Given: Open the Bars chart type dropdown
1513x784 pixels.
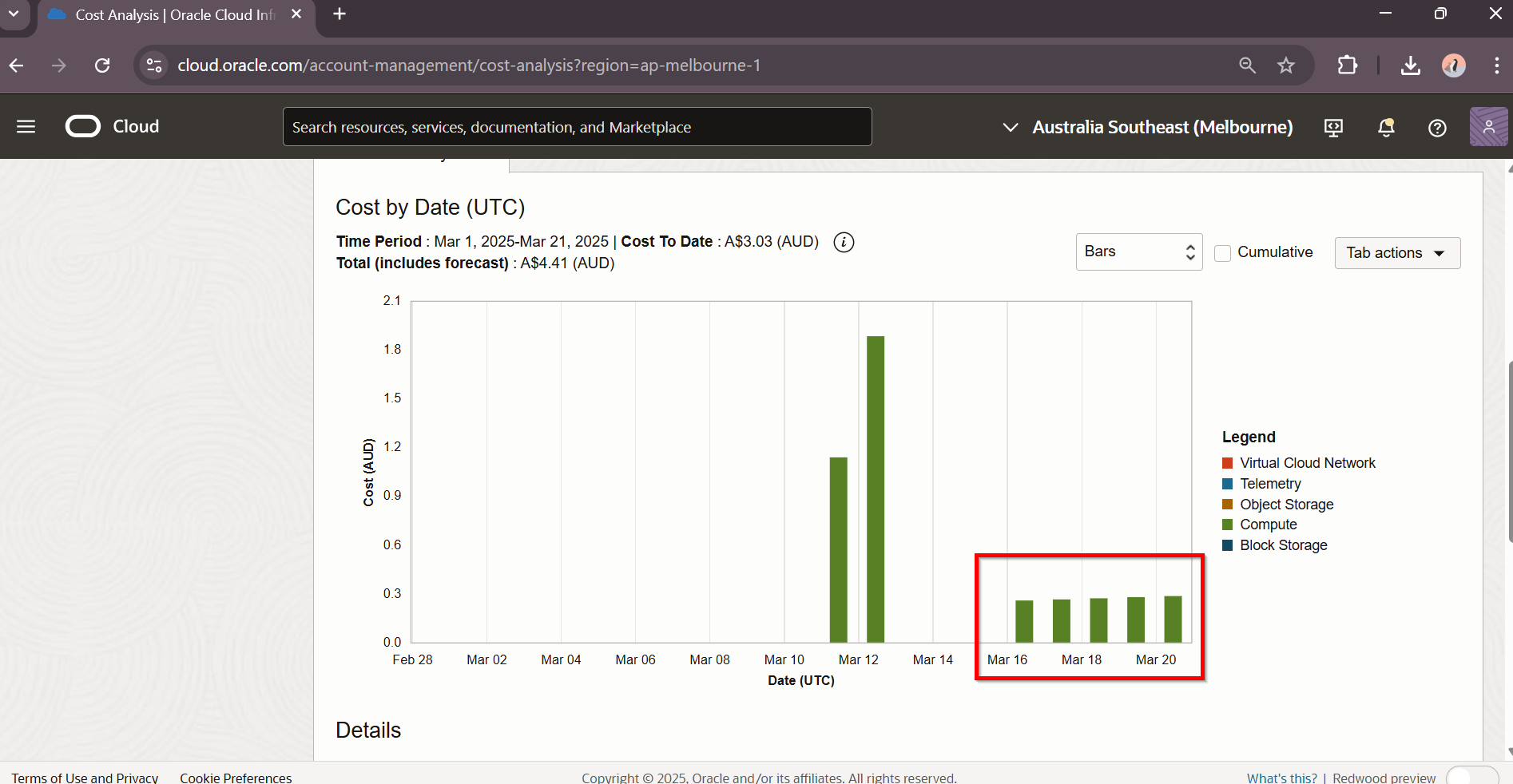Looking at the screenshot, I should pyautogui.click(x=1138, y=252).
